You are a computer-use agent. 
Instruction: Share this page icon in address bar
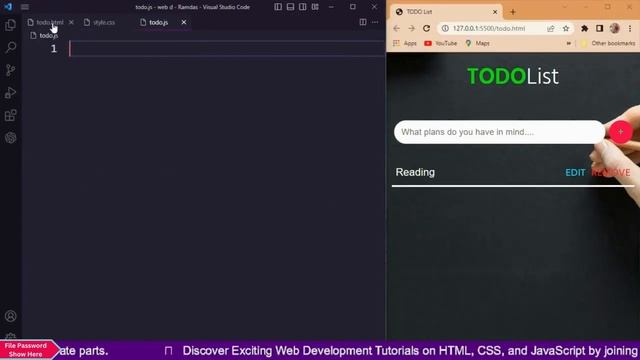pos(551,28)
